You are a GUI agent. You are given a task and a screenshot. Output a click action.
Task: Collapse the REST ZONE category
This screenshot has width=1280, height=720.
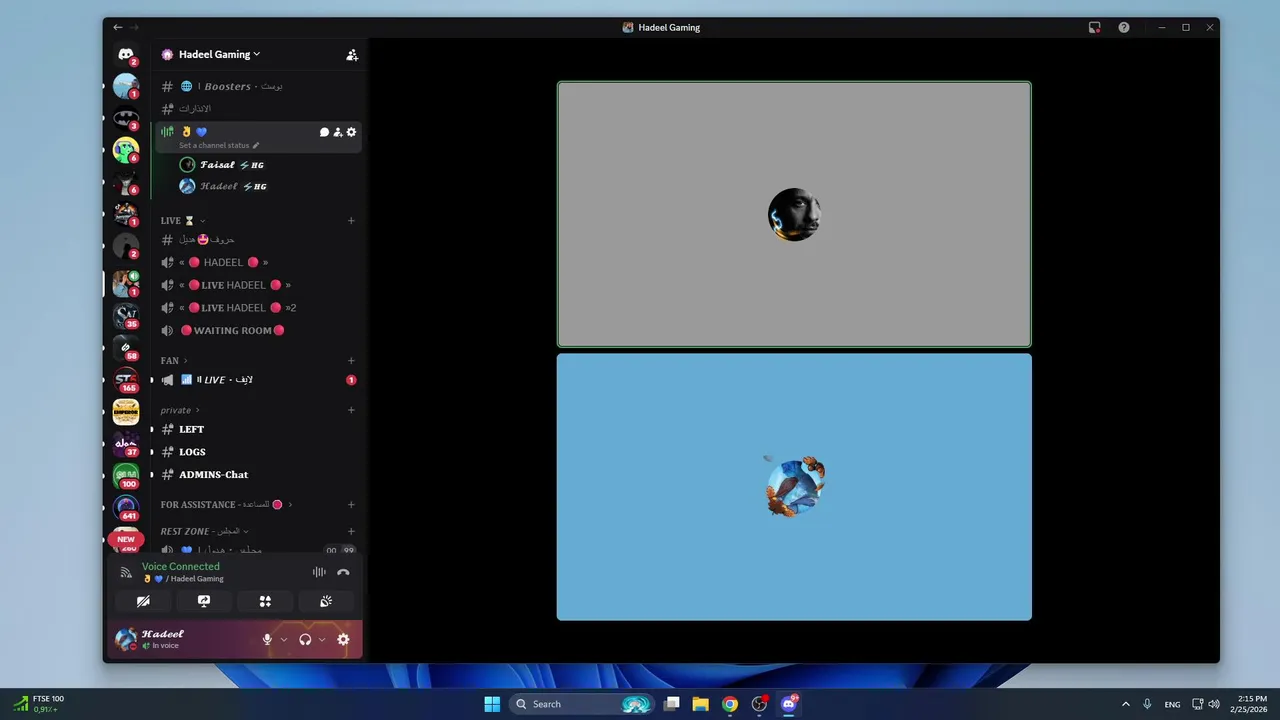tap(205, 531)
